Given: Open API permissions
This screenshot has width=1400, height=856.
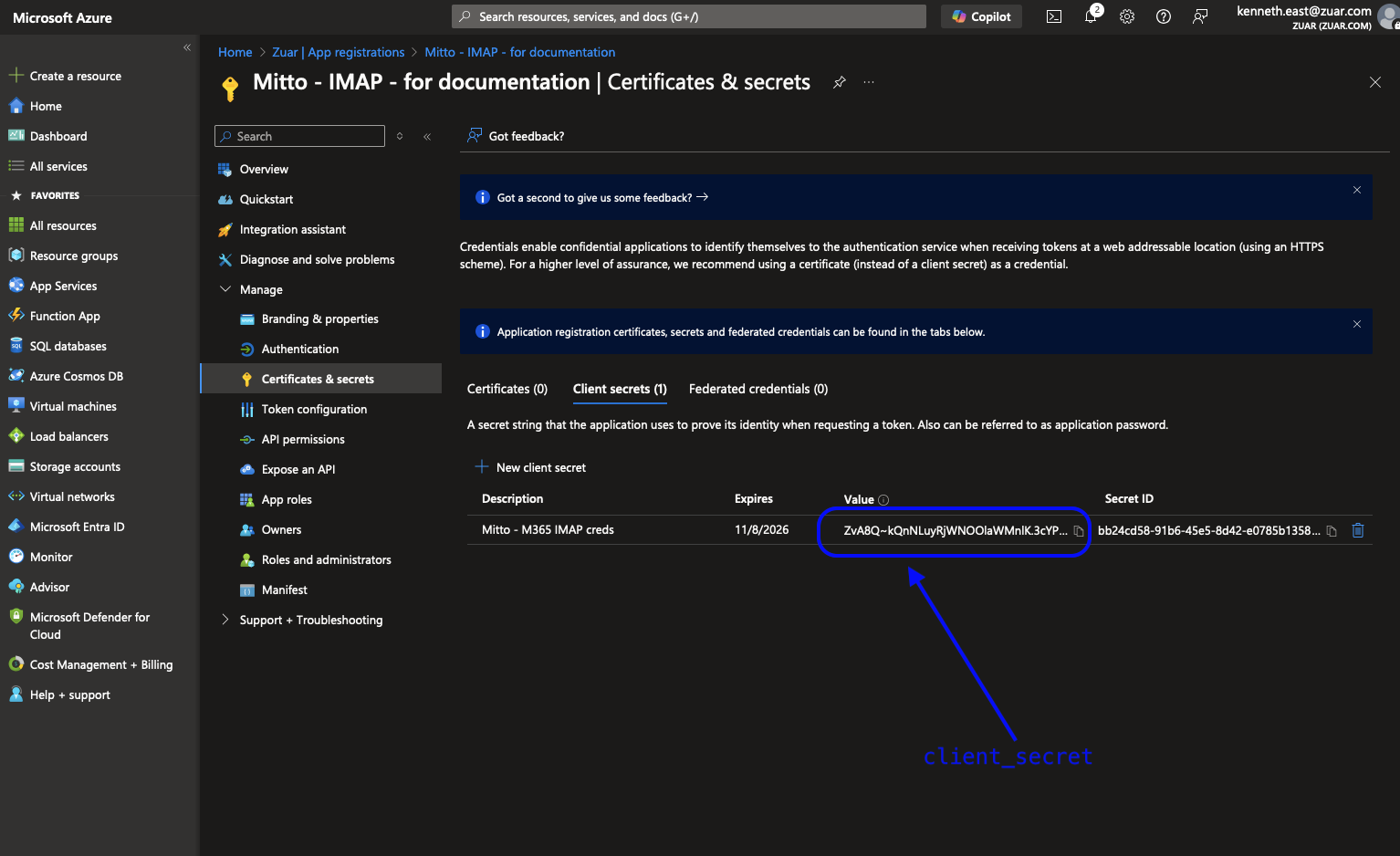Looking at the screenshot, I should [303, 439].
